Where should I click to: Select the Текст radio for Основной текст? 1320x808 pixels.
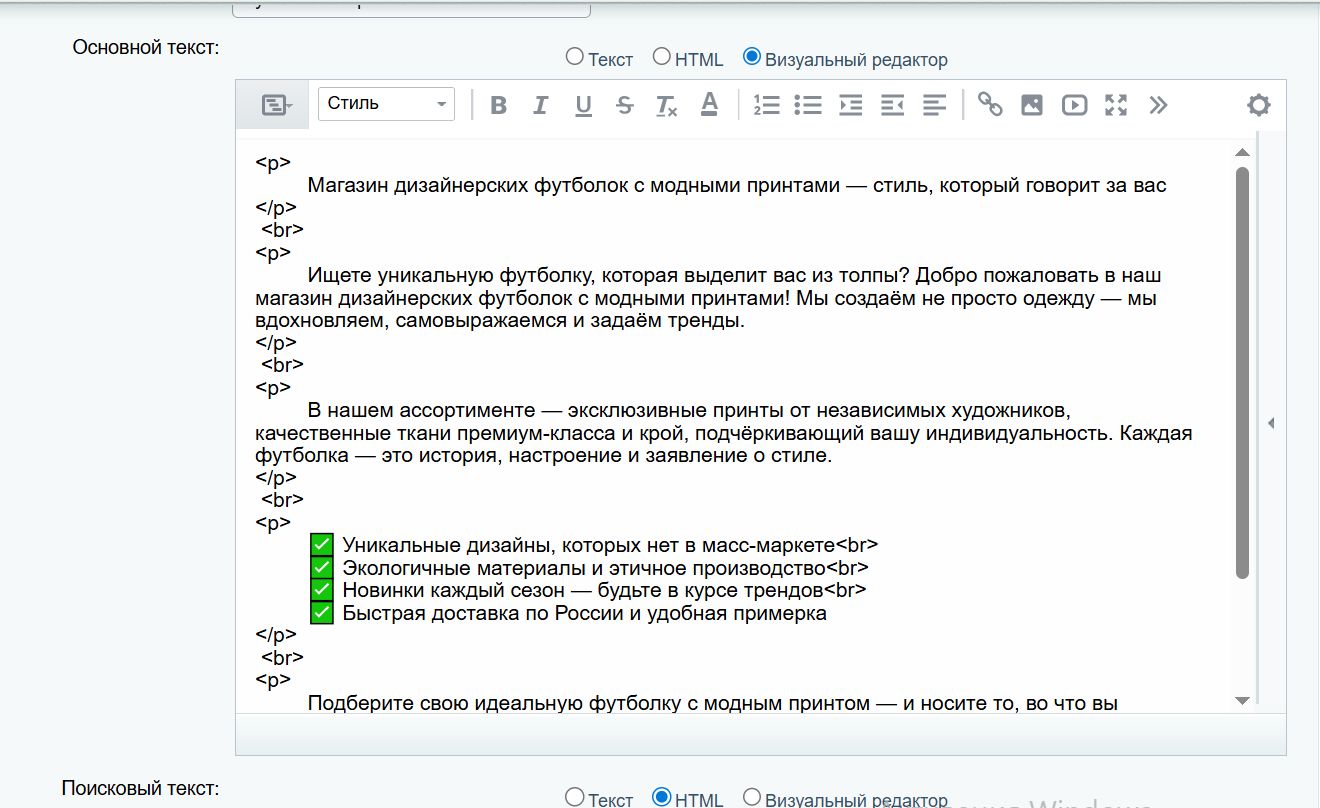click(x=574, y=57)
